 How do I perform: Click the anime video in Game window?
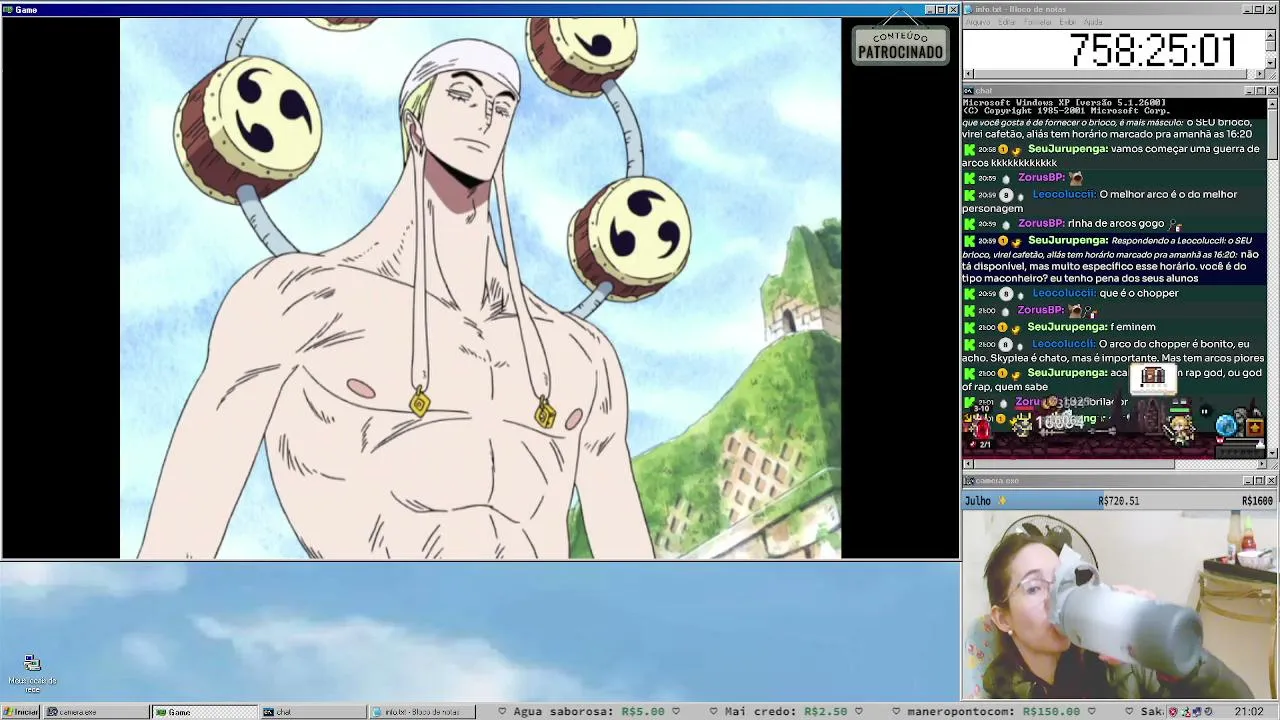click(x=480, y=288)
